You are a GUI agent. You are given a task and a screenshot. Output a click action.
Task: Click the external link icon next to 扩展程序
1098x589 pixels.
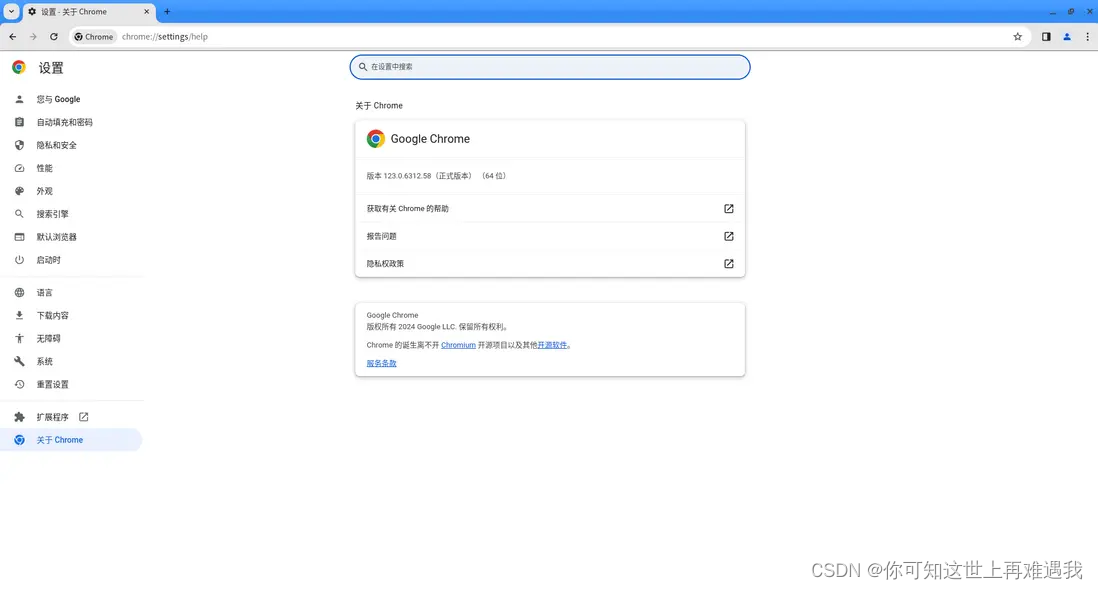pos(84,417)
